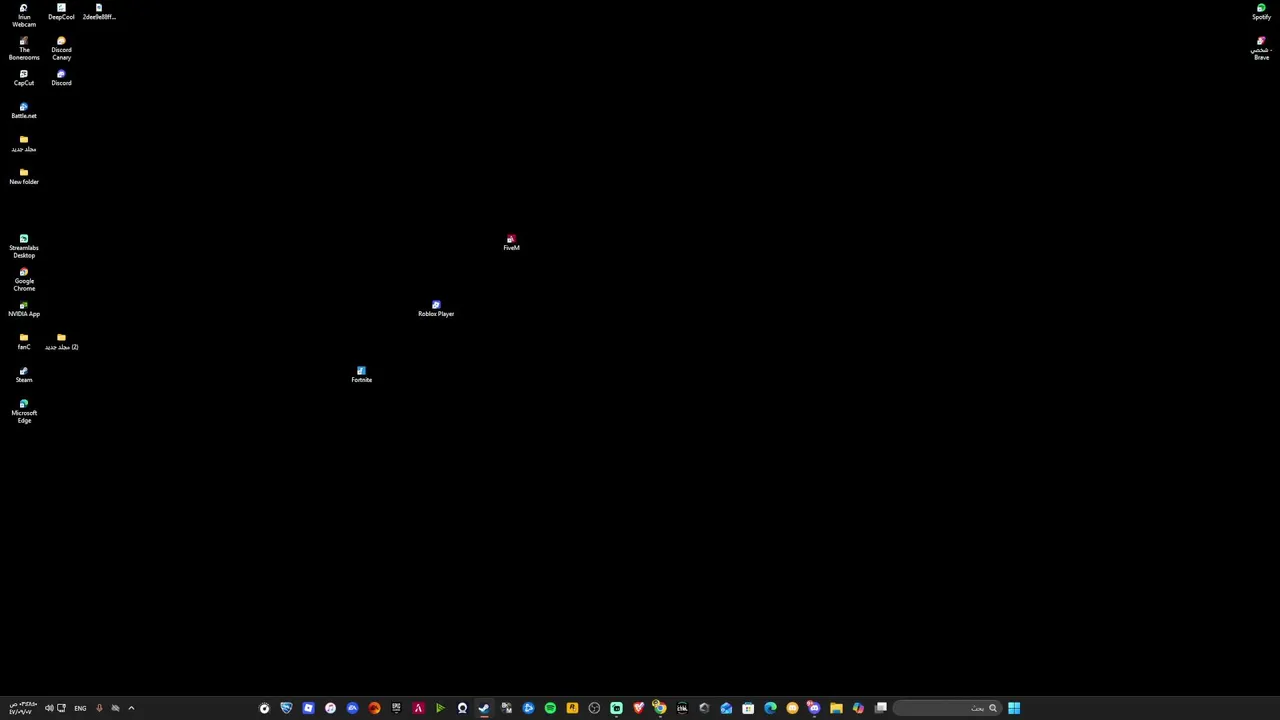1280x720 pixels.
Task: Open the Spotify desktop shortcut
Action: coord(1261,12)
